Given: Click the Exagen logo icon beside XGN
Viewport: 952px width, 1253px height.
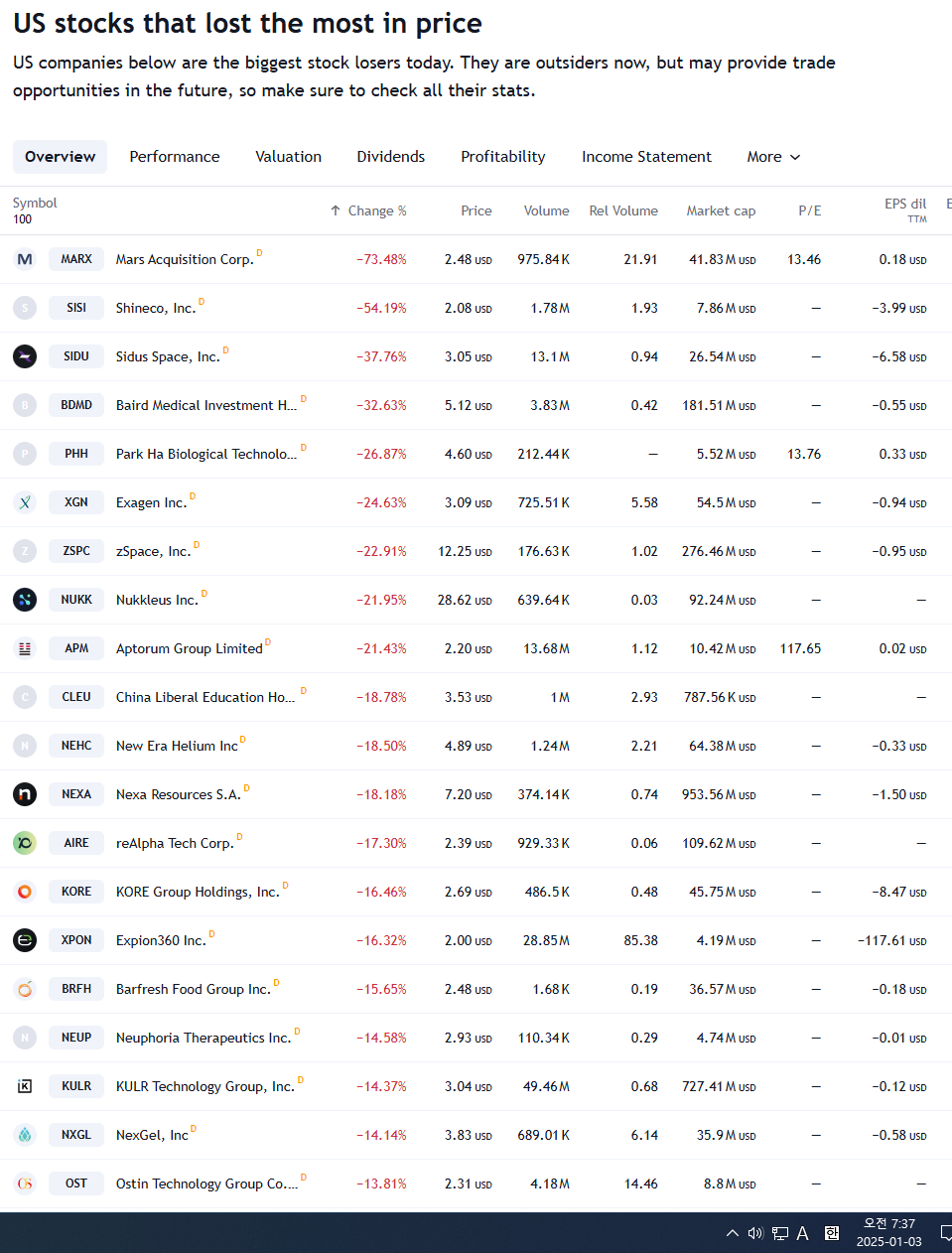Looking at the screenshot, I should click(x=25, y=502).
